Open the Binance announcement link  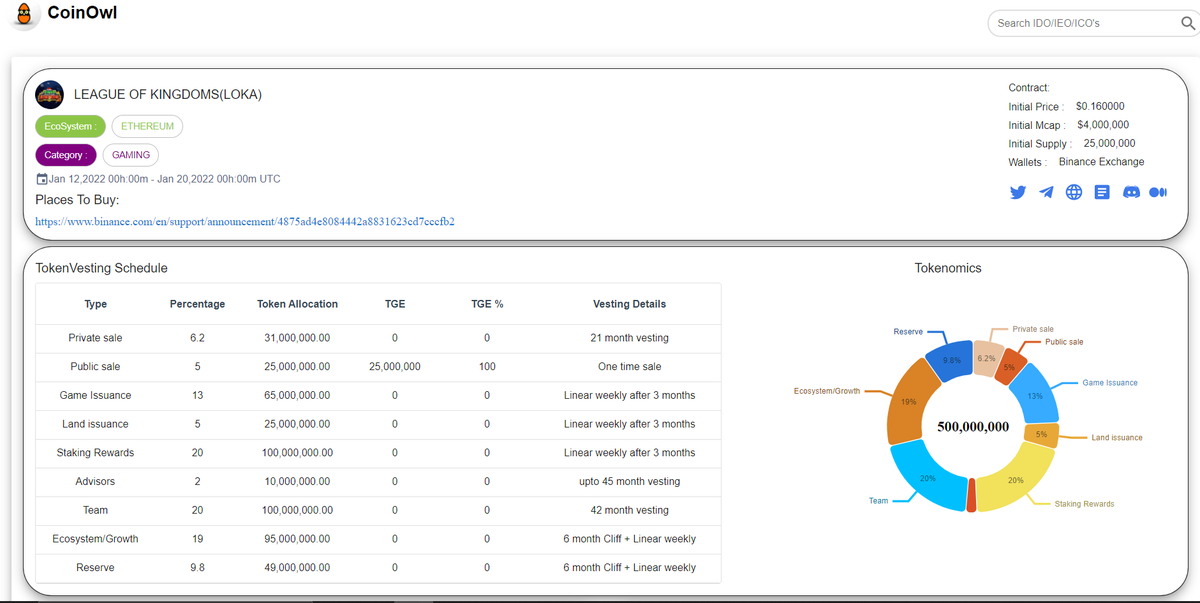[x=245, y=221]
